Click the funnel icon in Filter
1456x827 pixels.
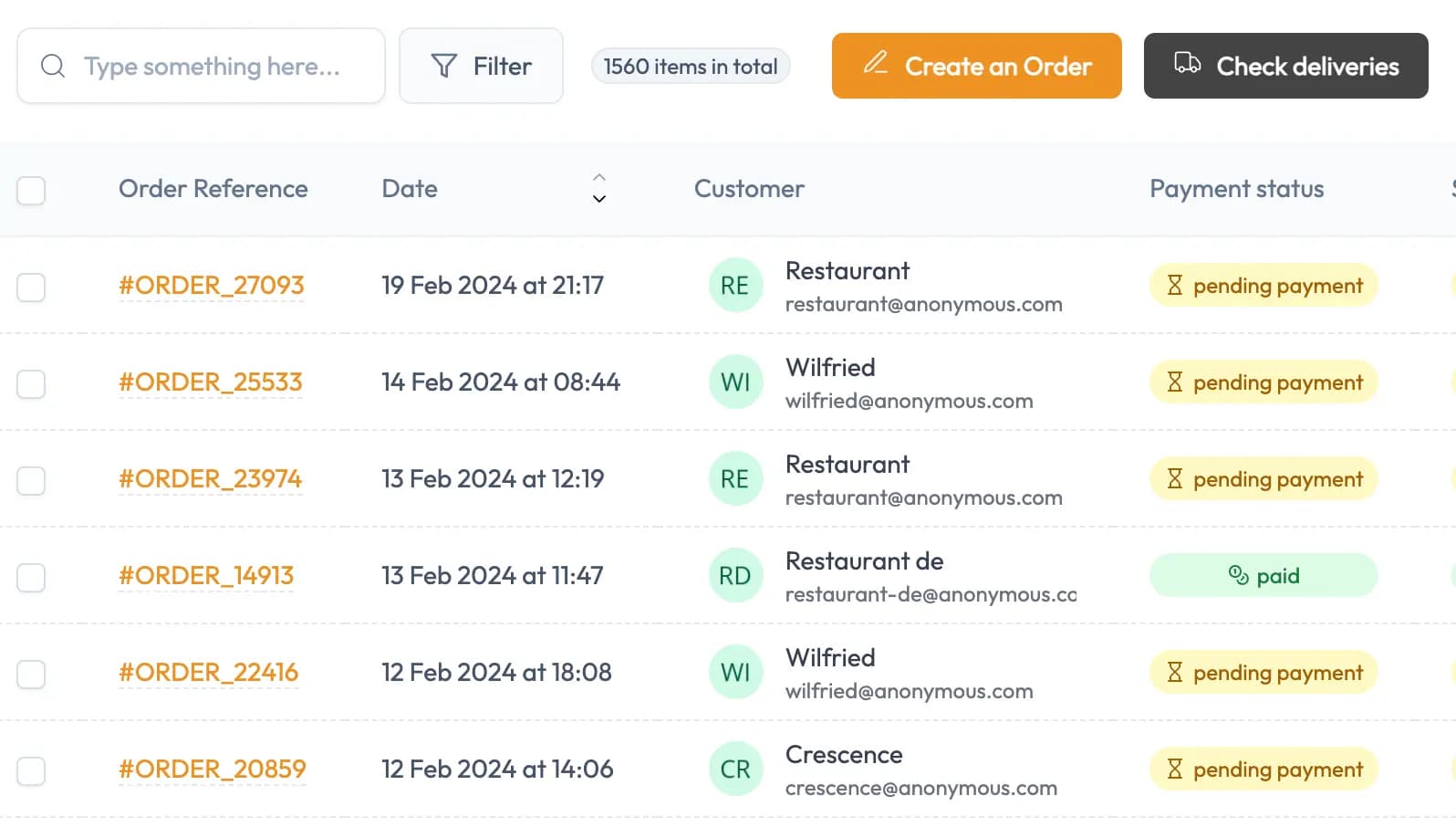pyautogui.click(x=443, y=66)
